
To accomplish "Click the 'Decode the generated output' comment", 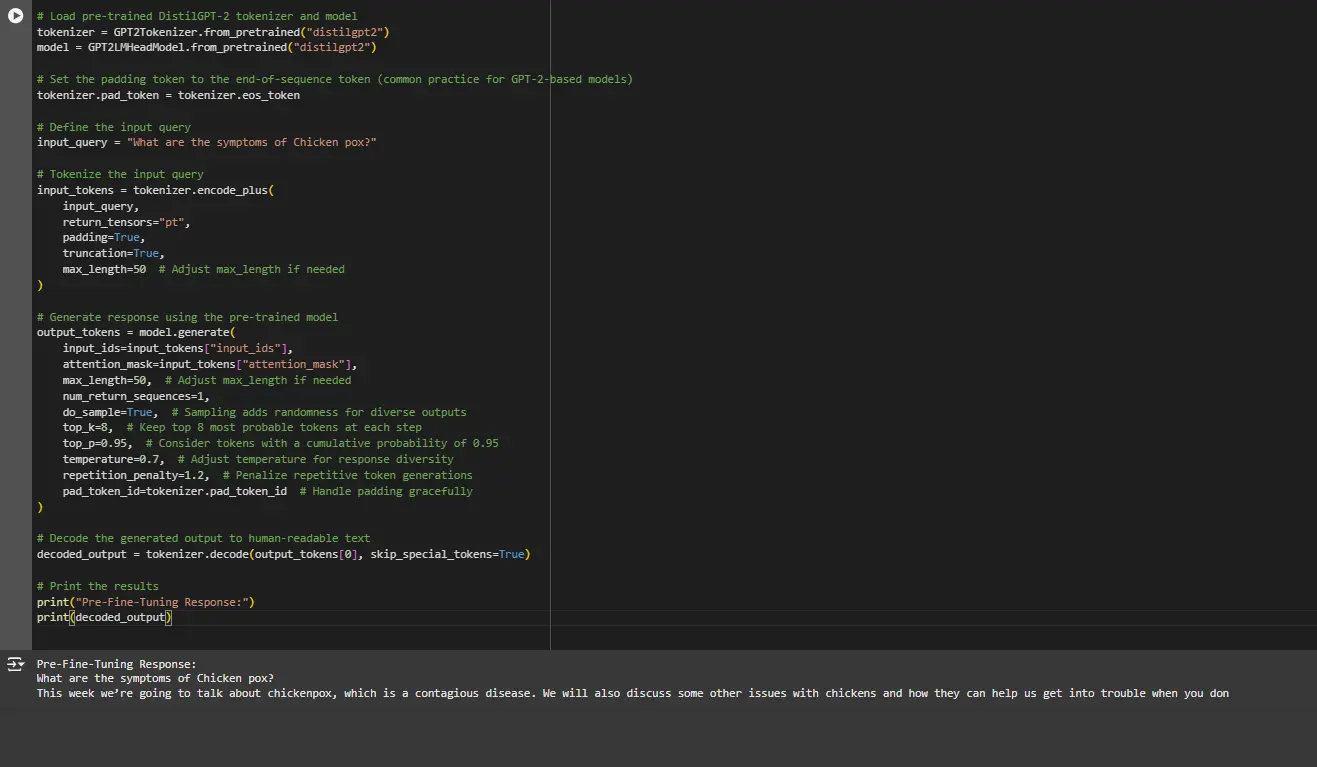I will click(x=203, y=539).
